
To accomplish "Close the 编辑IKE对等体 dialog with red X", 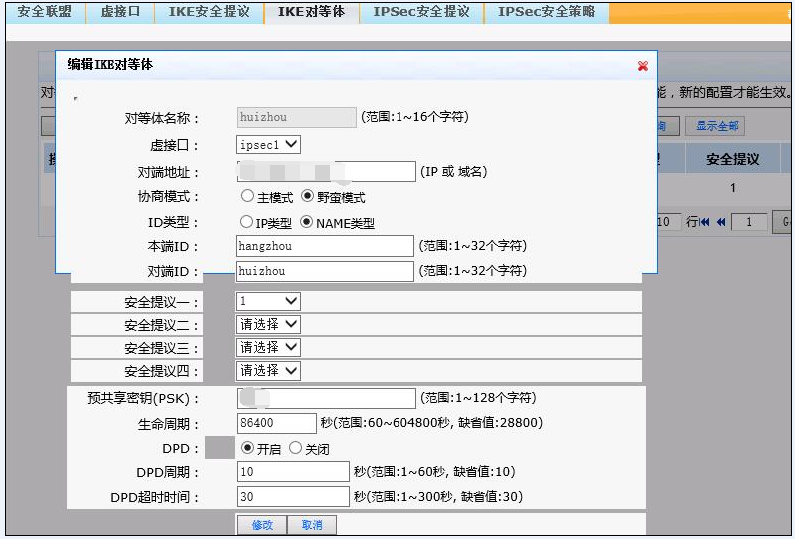I will point(643,66).
